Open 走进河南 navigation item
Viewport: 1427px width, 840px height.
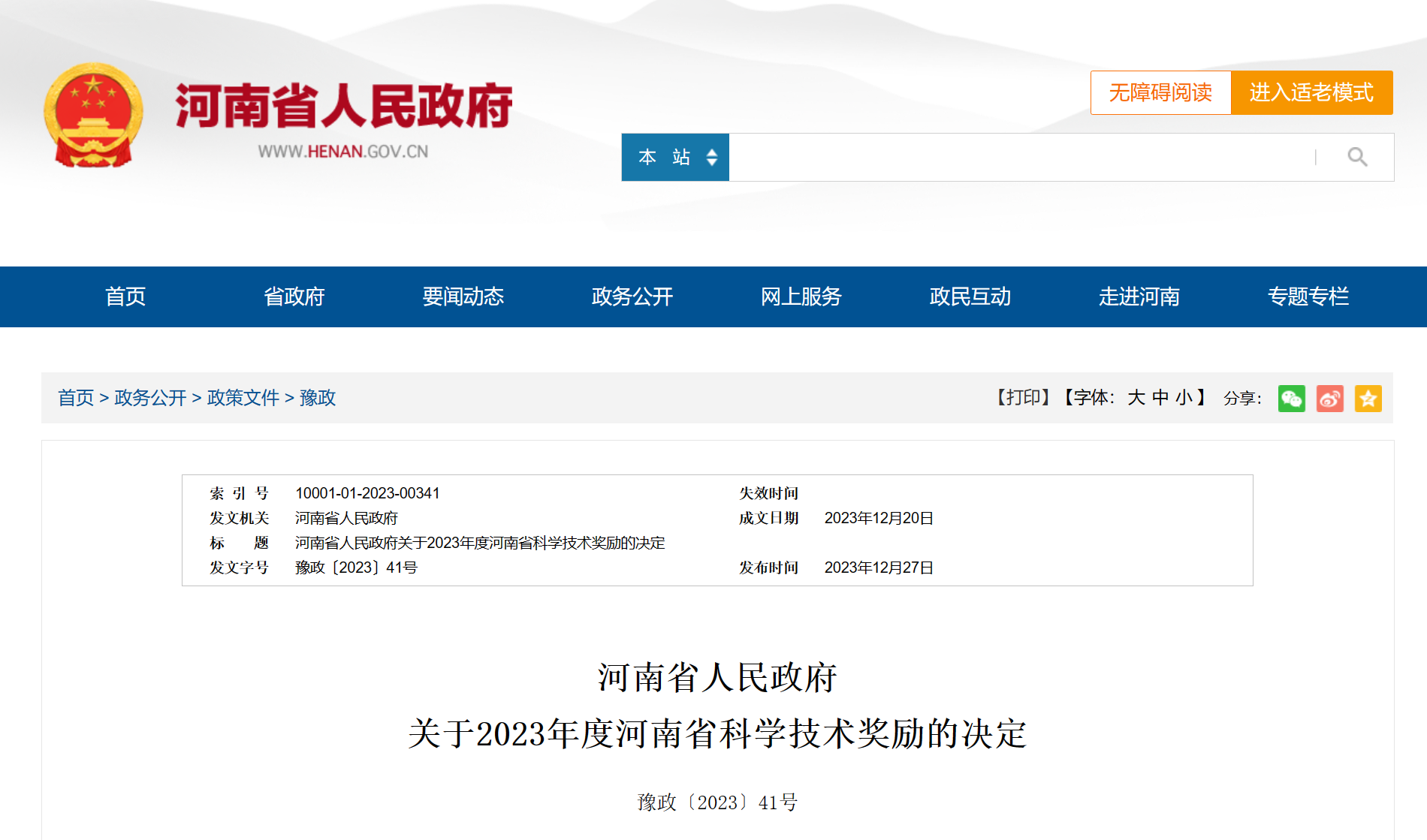coord(1139,297)
